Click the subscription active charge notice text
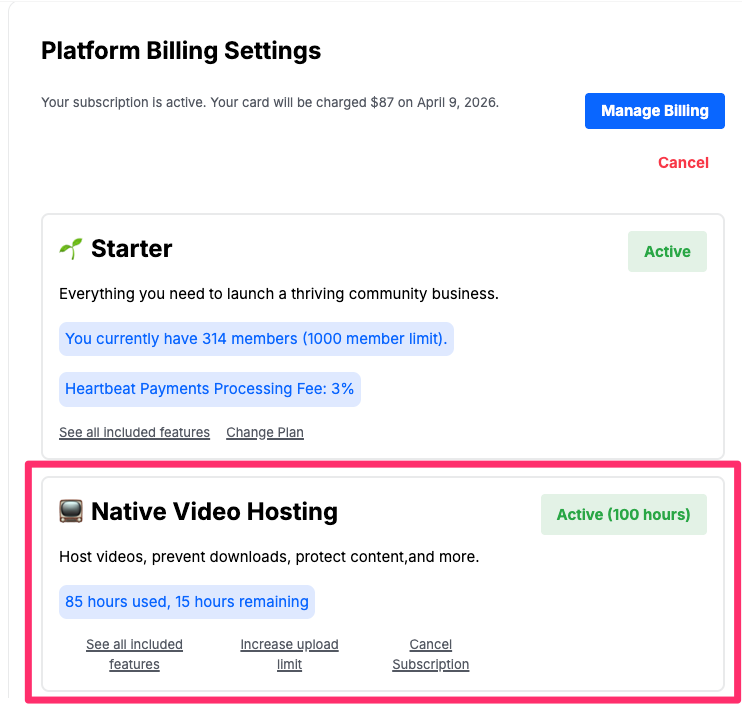Image resolution: width=742 pixels, height=704 pixels. (x=269, y=103)
